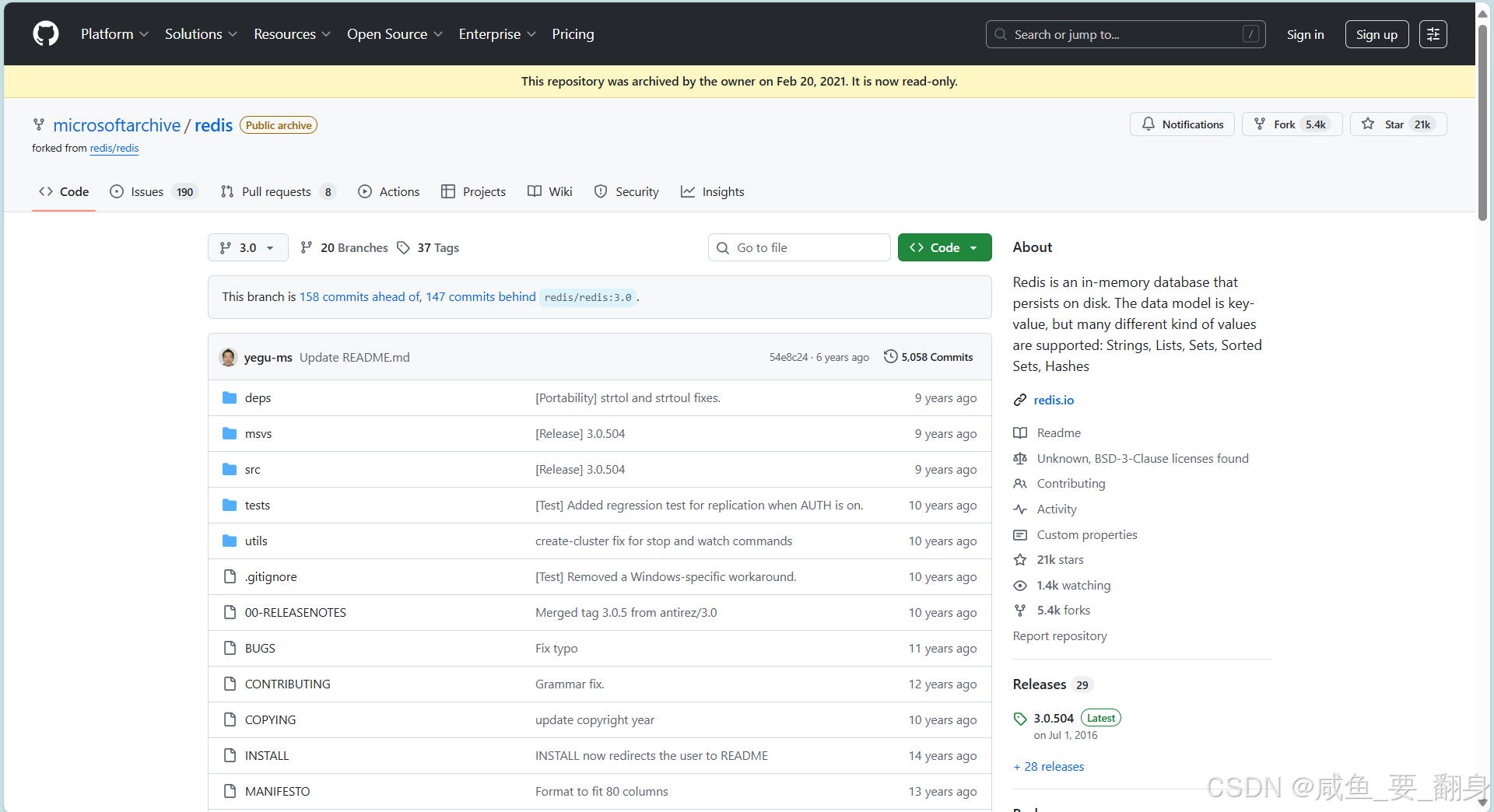Image resolution: width=1494 pixels, height=812 pixels.
Task: Click the license scale icon in About
Action: (x=1020, y=459)
